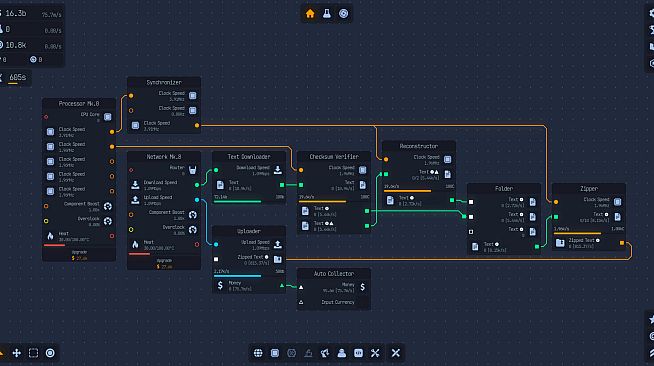Click the Component Boost icon in Processor Mk.8
The height and width of the screenshot is (366, 654).
108,206
